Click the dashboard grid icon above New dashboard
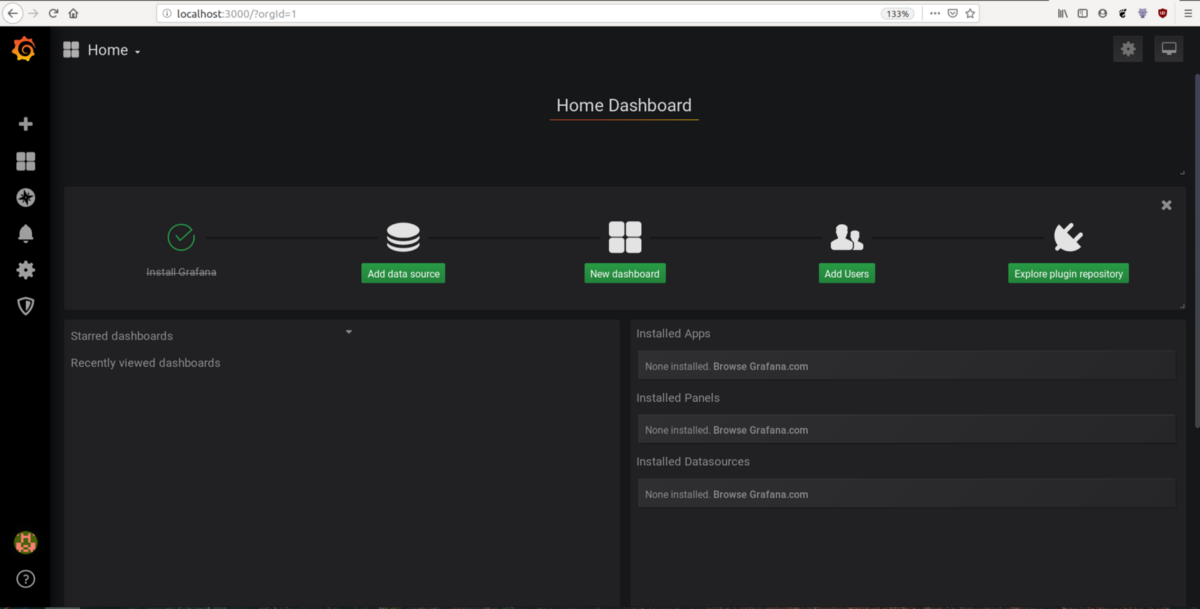The width and height of the screenshot is (1200, 609). coord(625,237)
